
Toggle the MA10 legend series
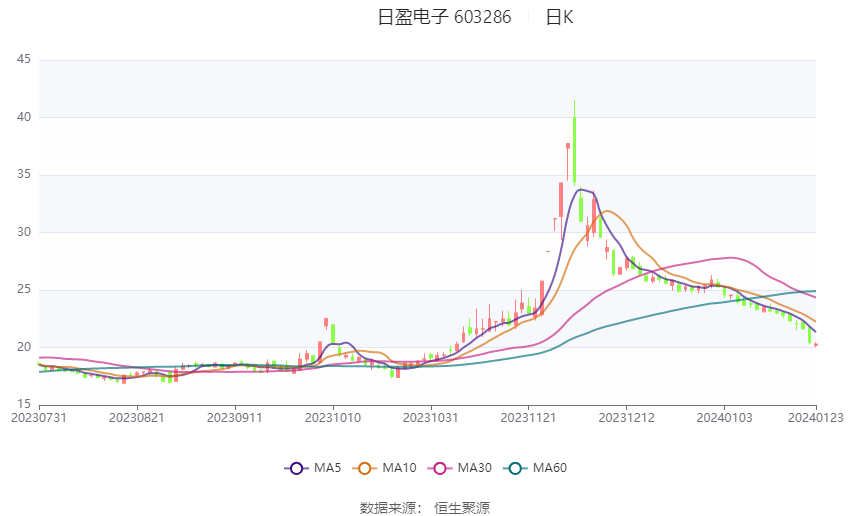point(384,468)
